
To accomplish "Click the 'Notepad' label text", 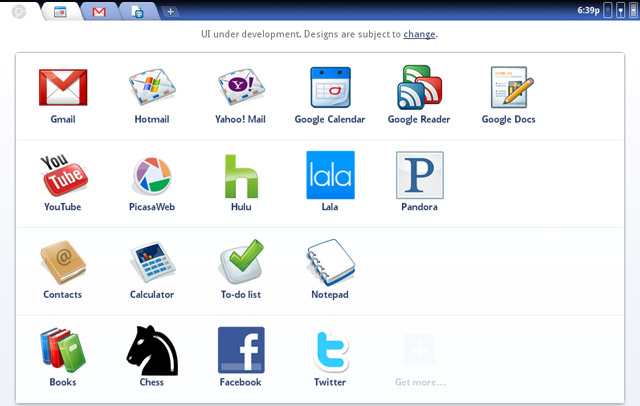I will (330, 295).
